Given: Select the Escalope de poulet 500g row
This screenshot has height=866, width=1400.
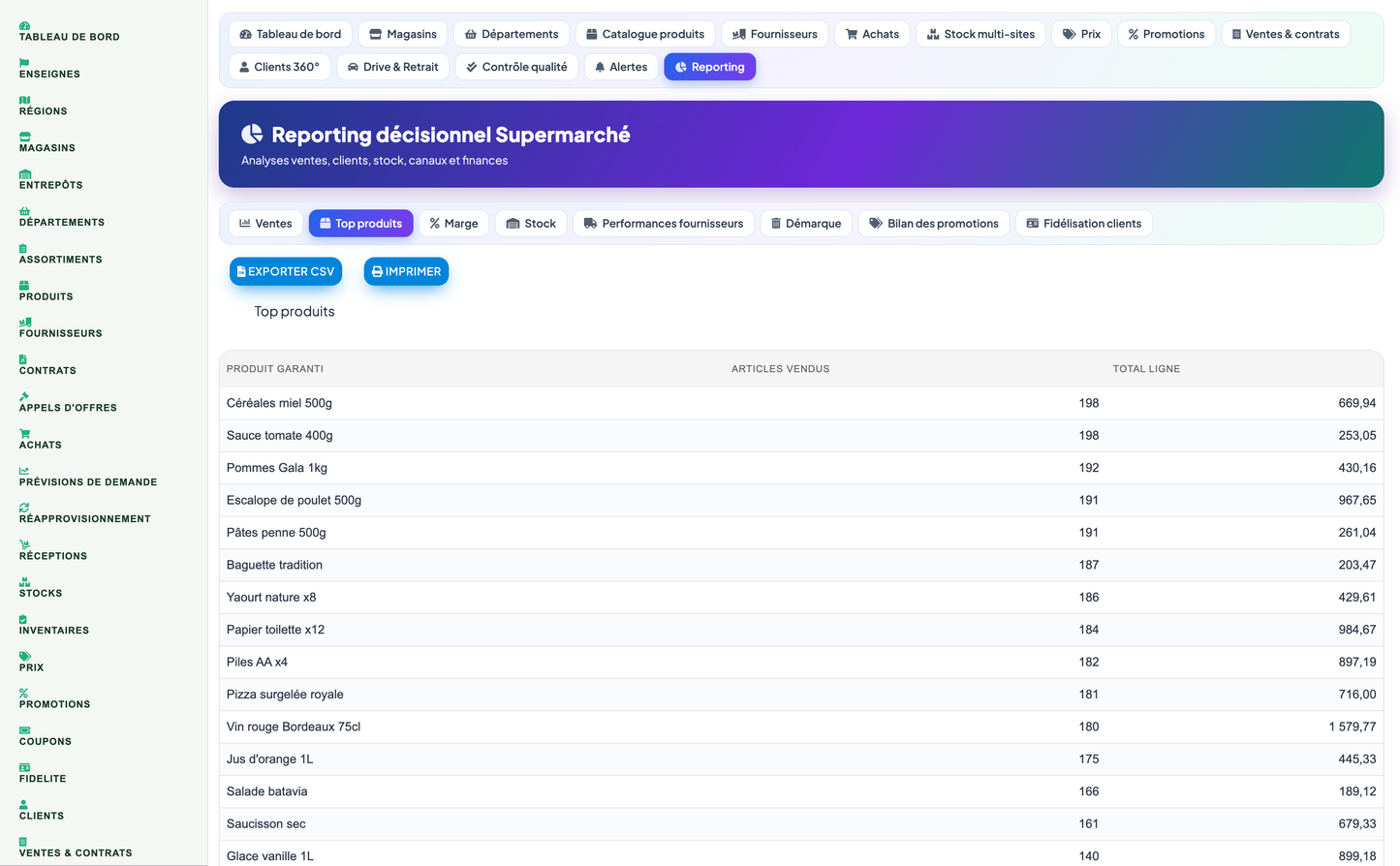Looking at the screenshot, I should (x=801, y=500).
